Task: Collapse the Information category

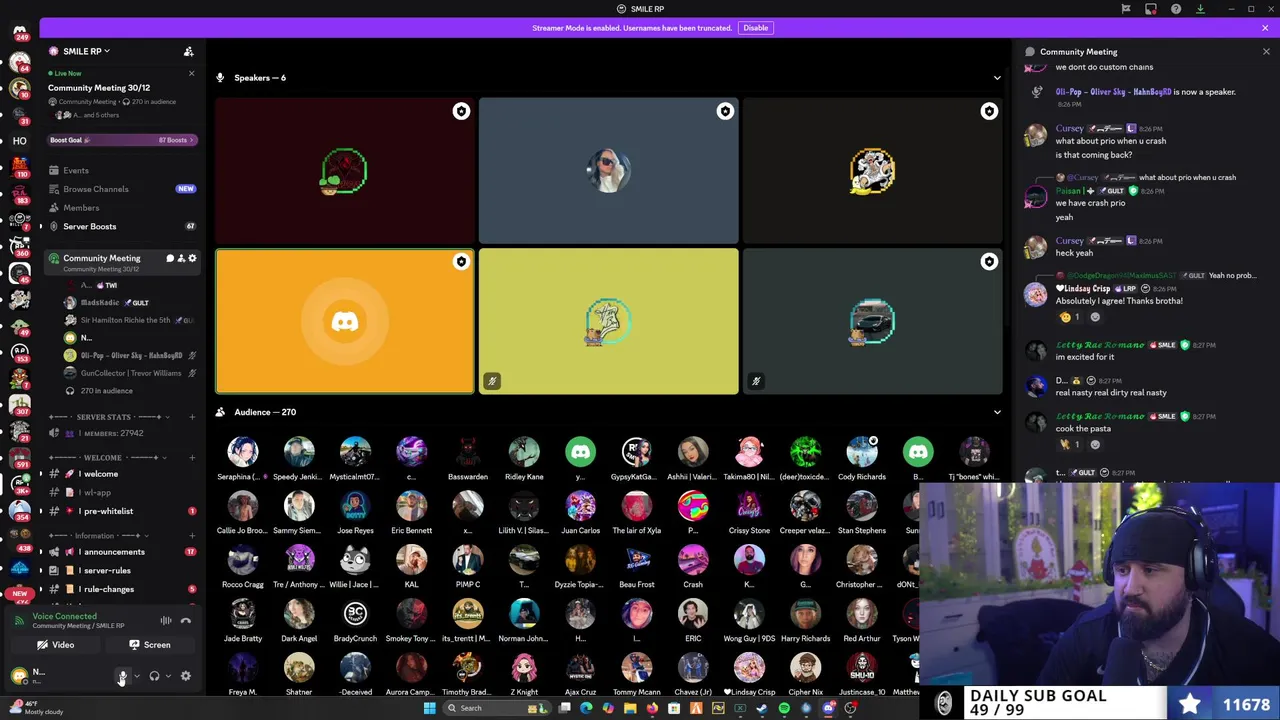Action: click(100, 536)
